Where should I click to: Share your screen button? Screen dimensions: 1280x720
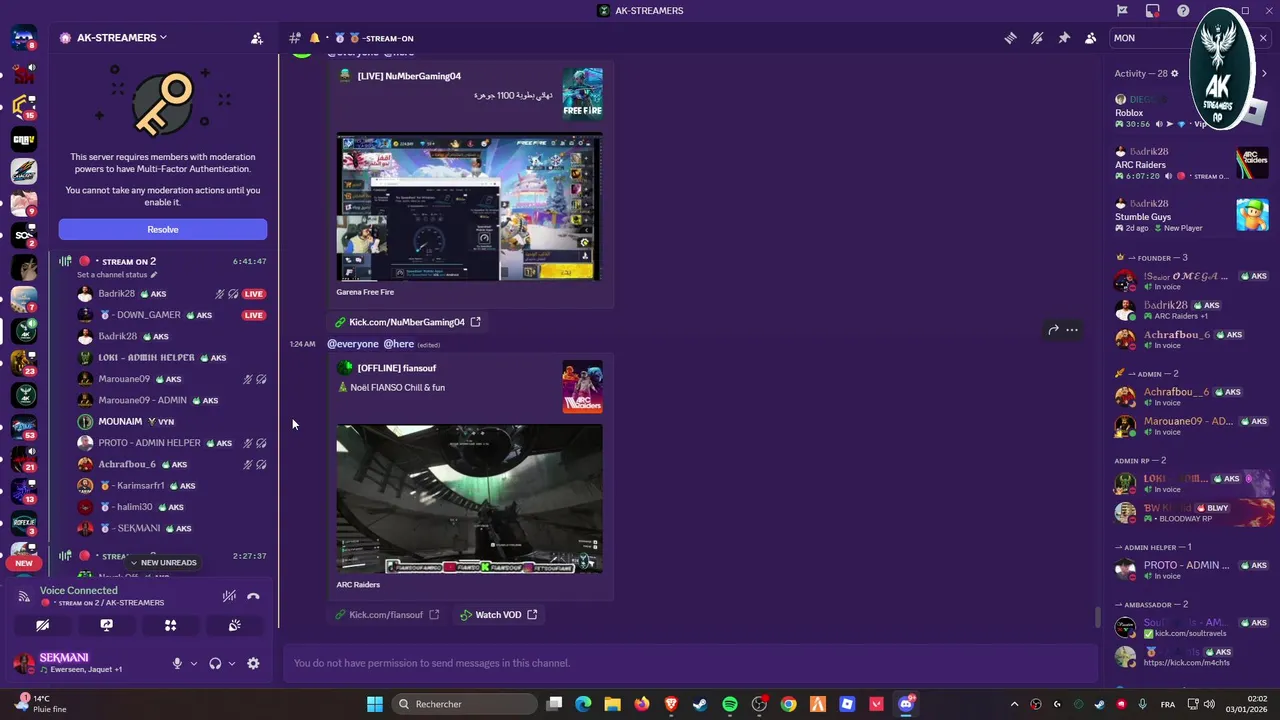[x=106, y=625]
